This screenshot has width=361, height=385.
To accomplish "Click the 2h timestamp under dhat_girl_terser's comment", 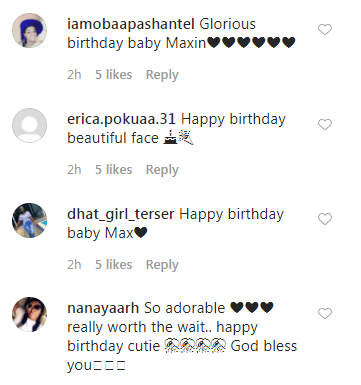I will [x=74, y=265].
